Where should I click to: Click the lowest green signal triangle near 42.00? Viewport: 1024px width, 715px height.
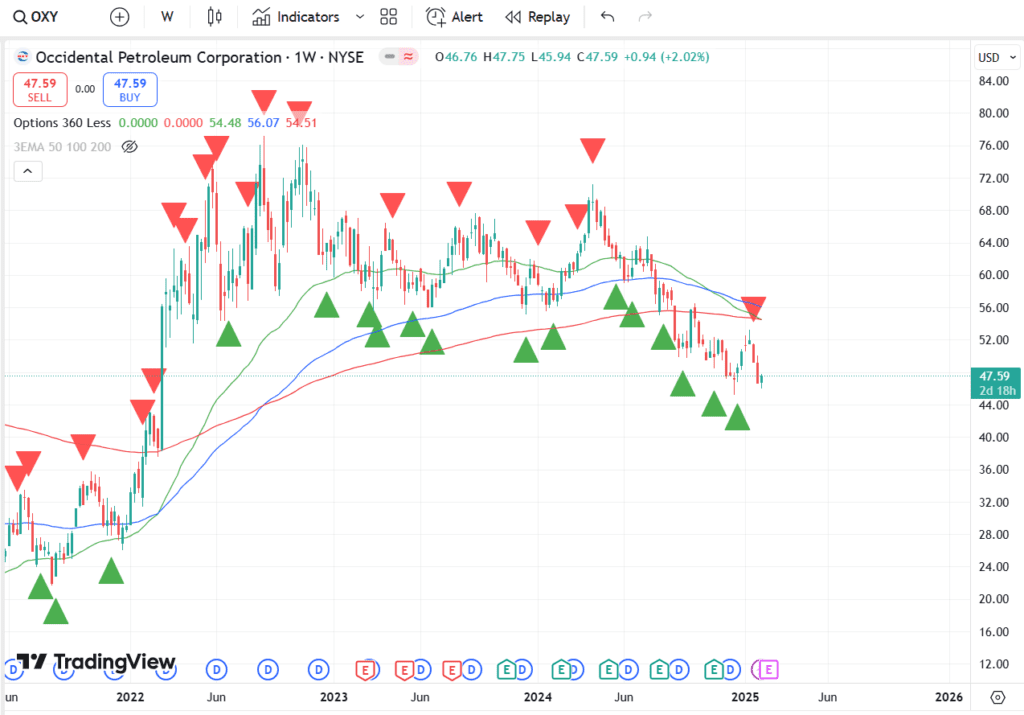point(737,417)
